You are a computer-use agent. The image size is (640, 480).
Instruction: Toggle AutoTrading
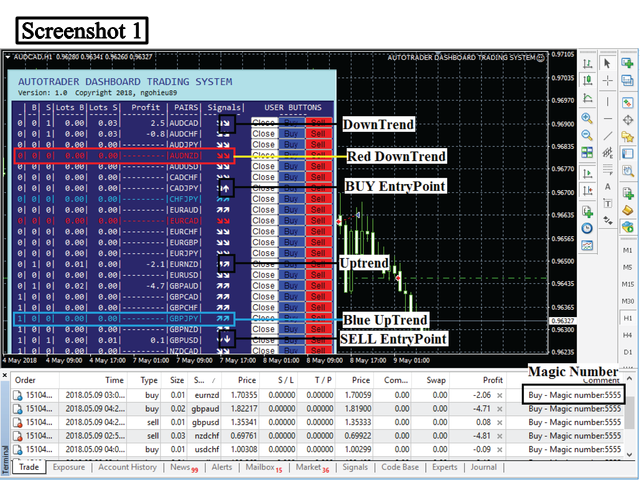pos(627,226)
